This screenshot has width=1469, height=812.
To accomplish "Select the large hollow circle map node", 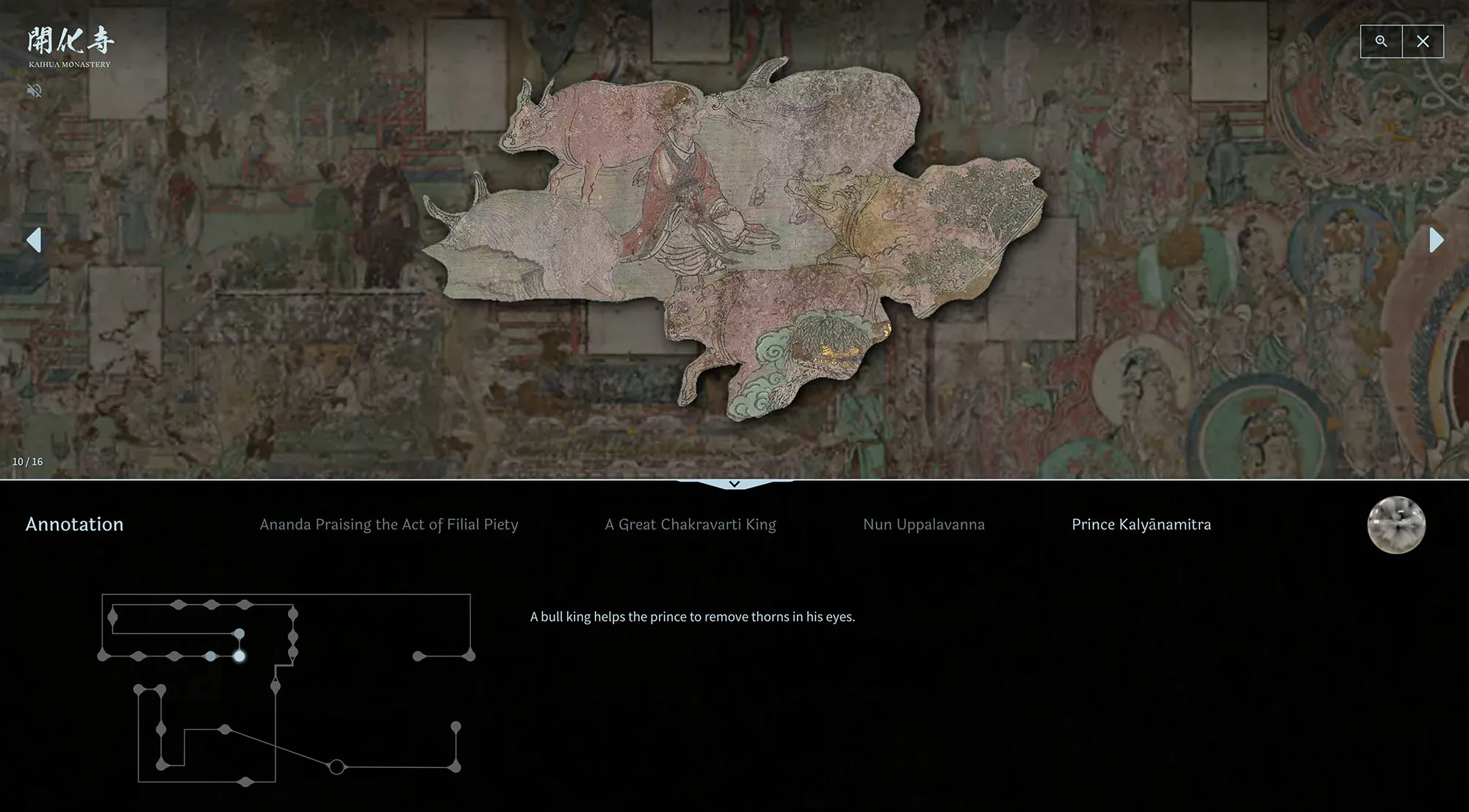I will [x=336, y=767].
